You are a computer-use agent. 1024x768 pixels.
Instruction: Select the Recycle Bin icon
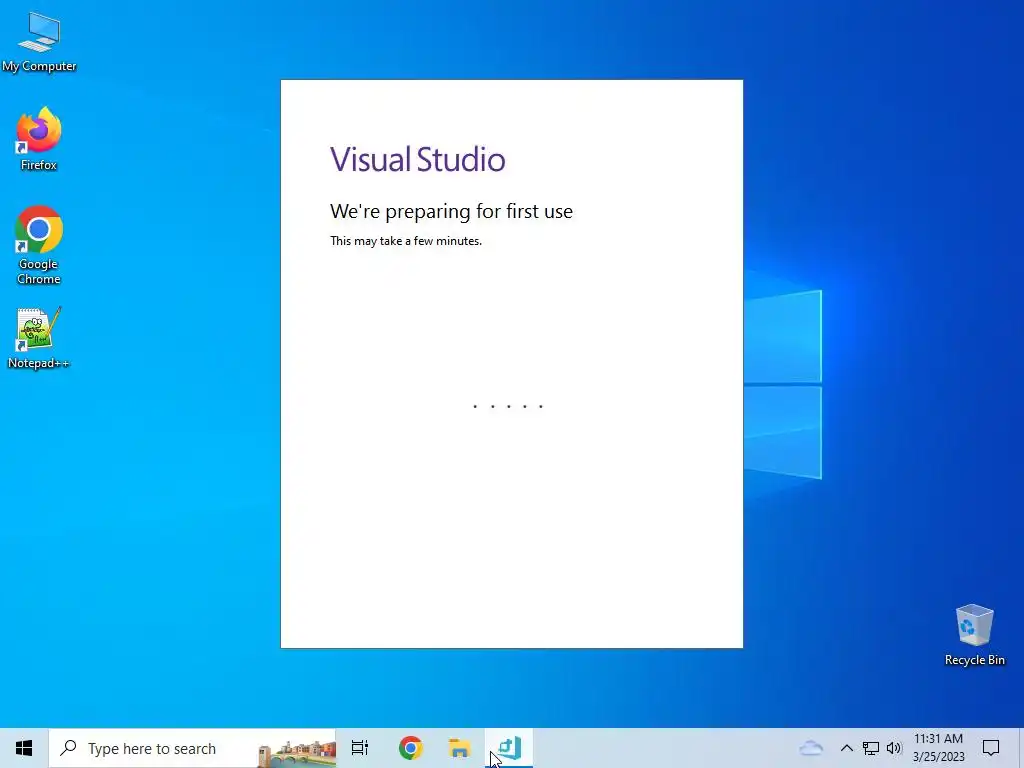tap(974, 635)
